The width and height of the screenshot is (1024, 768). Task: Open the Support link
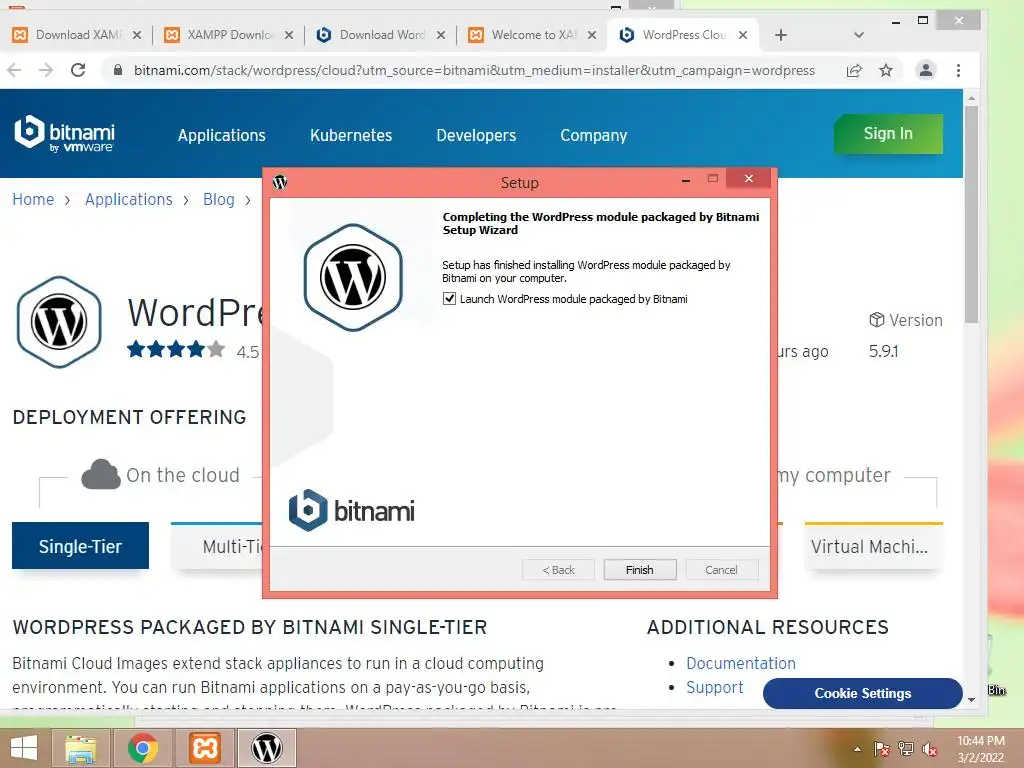click(714, 687)
